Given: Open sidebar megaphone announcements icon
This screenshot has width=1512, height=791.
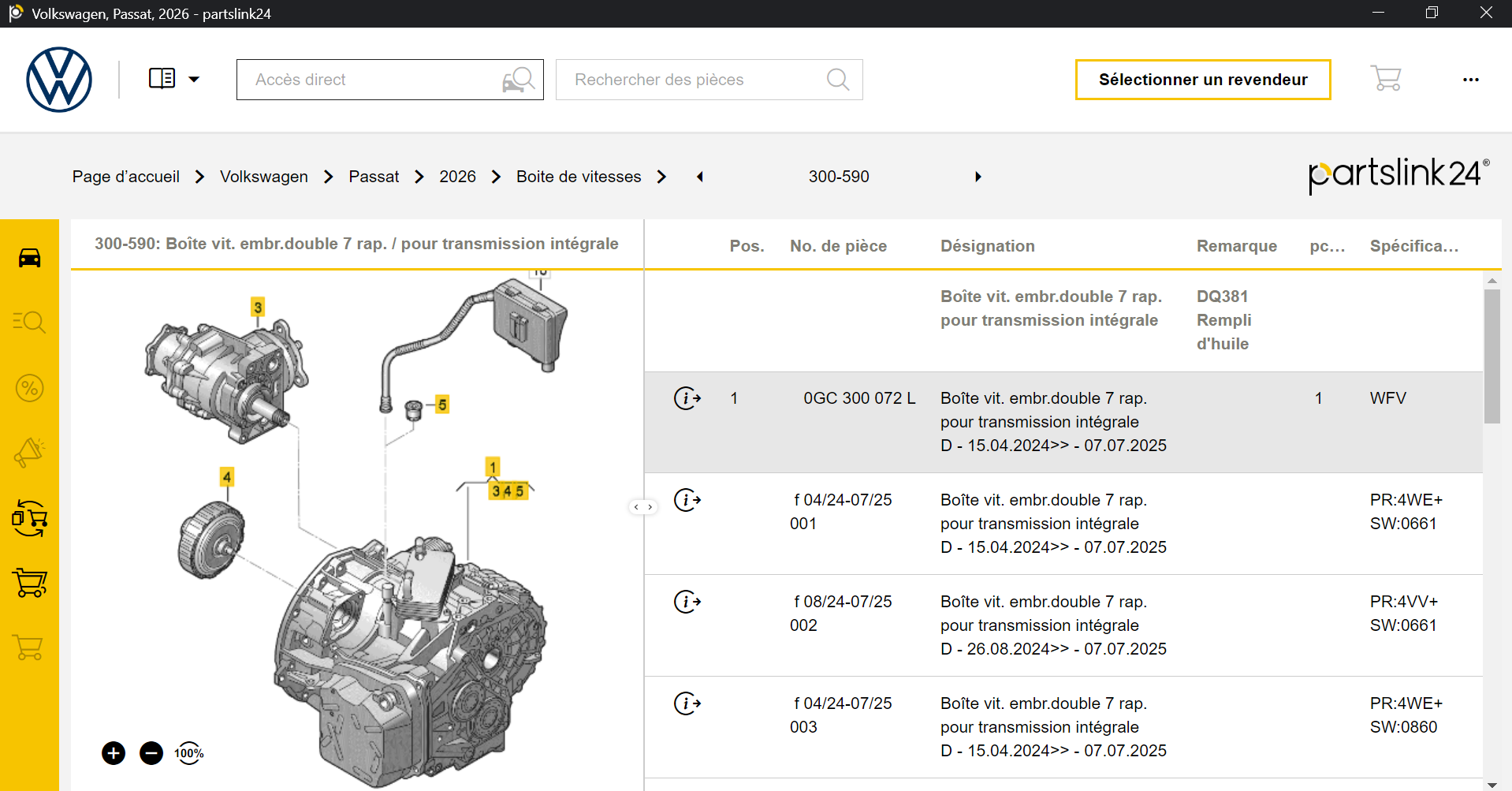Looking at the screenshot, I should coord(30,453).
